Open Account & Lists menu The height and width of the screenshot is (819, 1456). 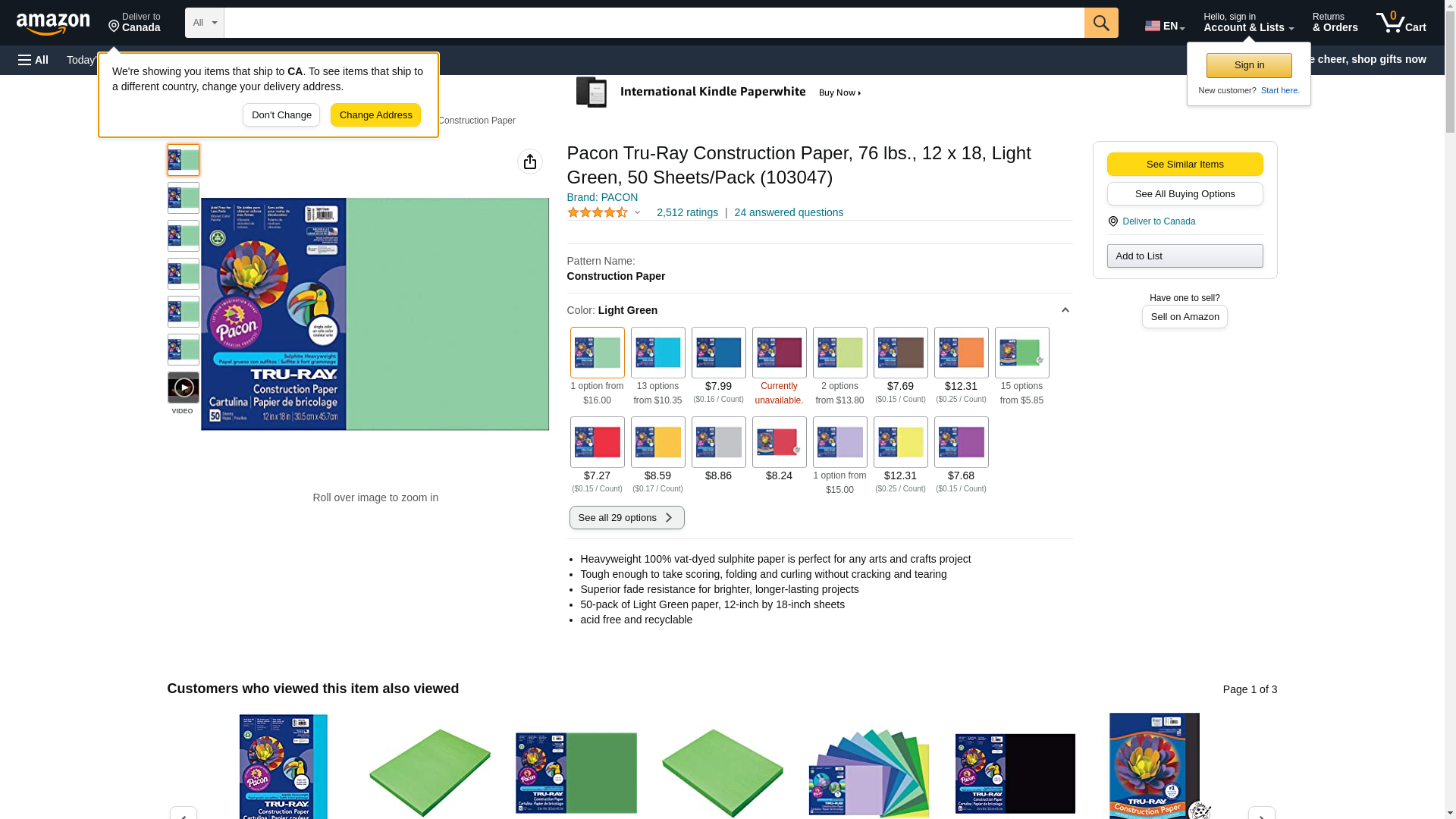1248,23
